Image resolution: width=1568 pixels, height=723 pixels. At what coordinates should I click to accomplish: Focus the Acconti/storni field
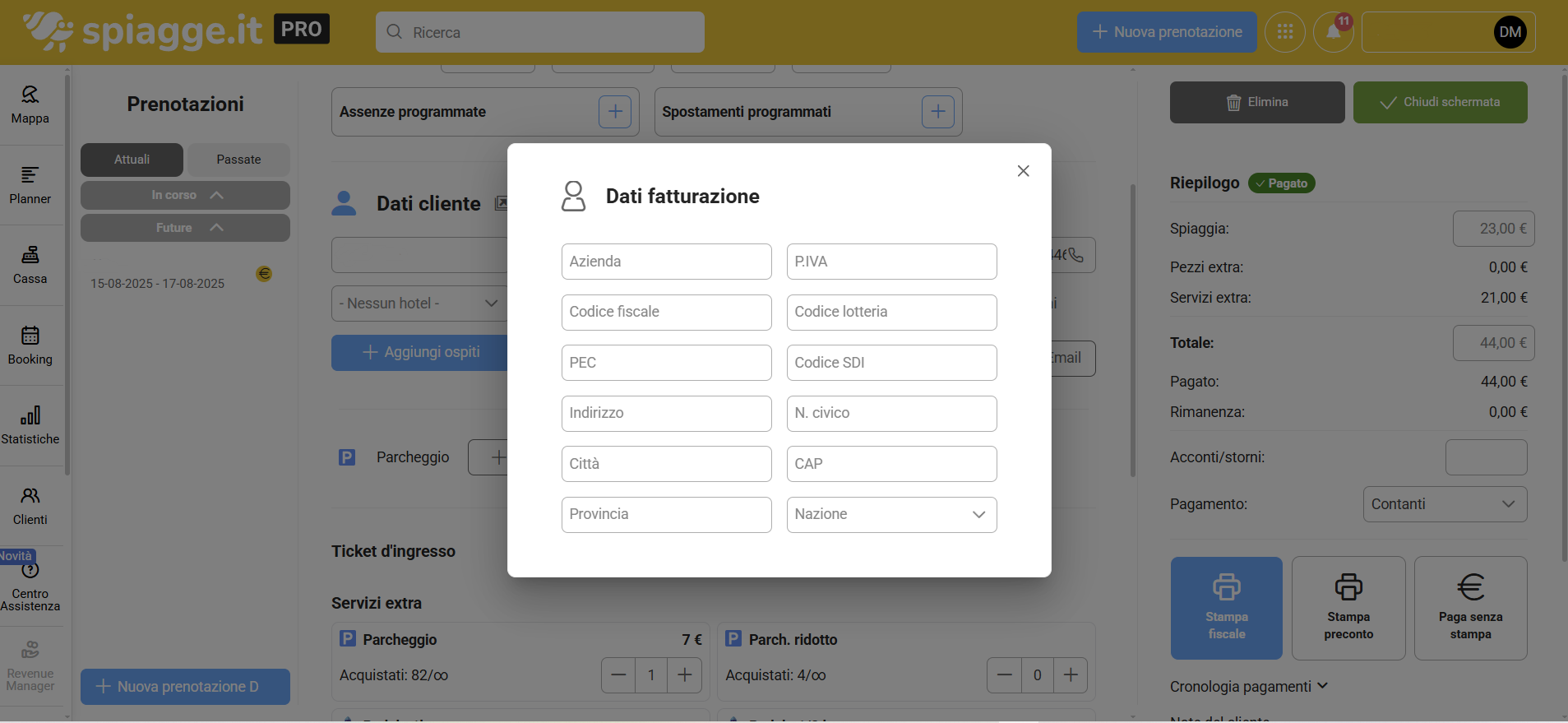pos(1486,457)
